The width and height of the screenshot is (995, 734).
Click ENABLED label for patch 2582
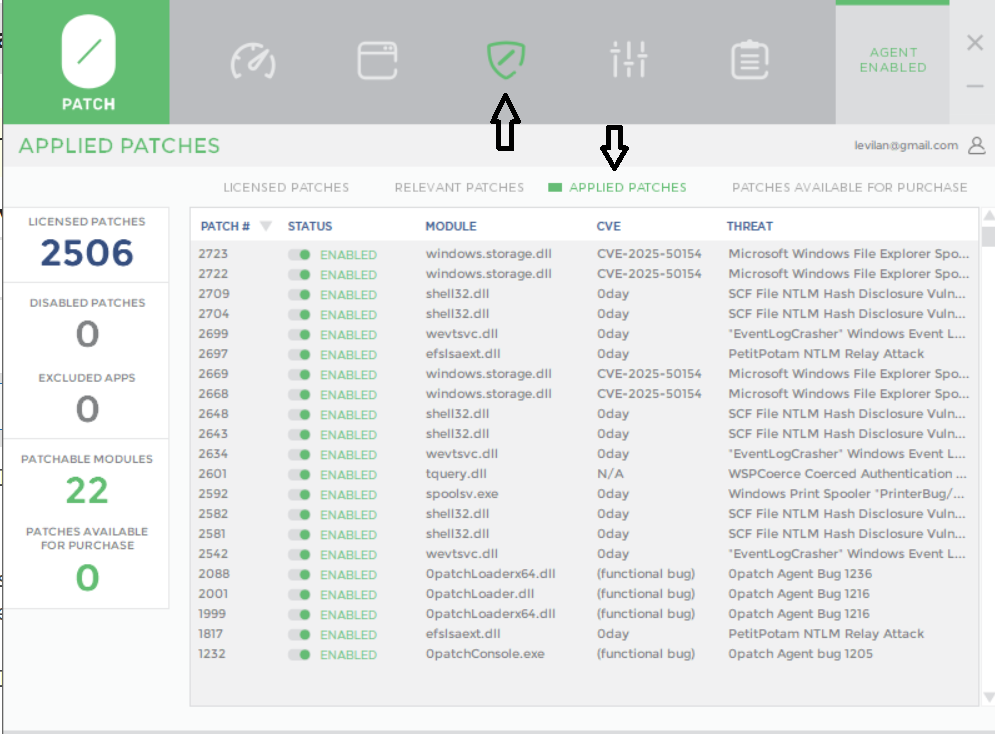(348, 514)
